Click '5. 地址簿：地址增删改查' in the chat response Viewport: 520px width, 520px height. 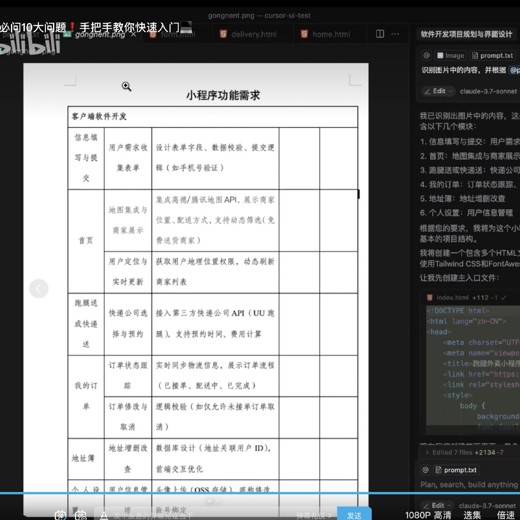coord(463,199)
